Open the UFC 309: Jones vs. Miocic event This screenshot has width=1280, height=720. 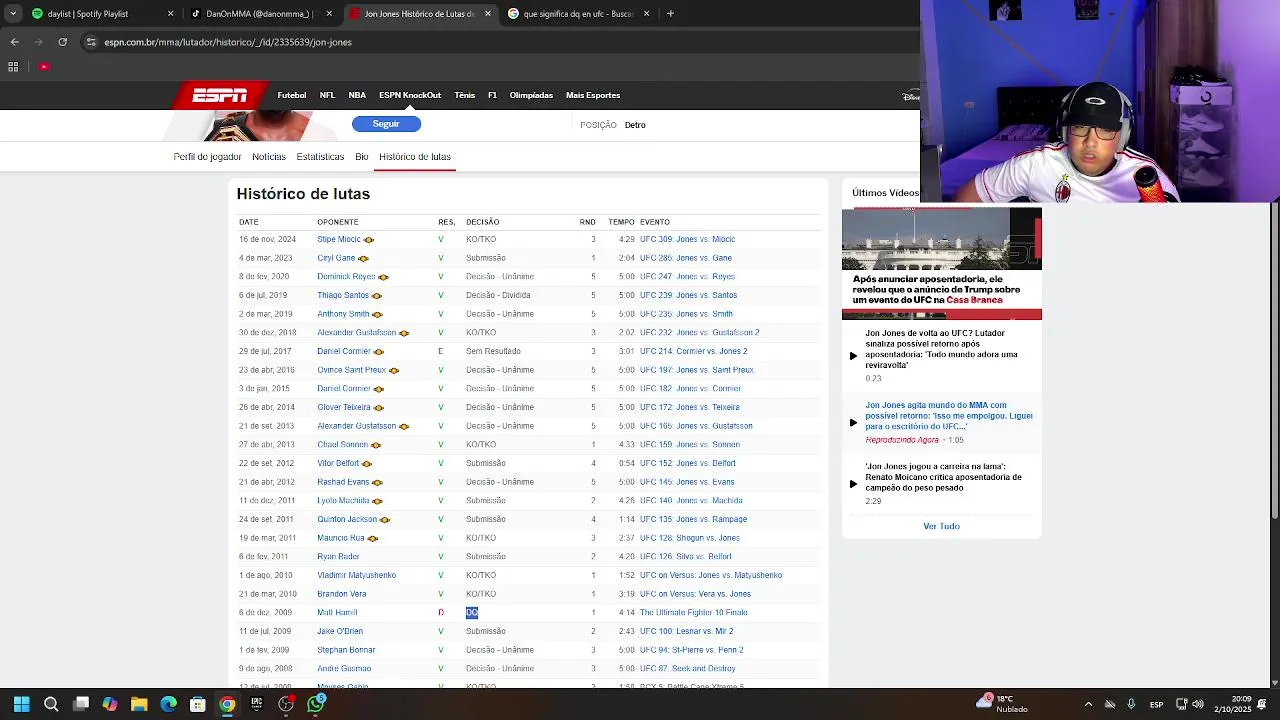(687, 240)
